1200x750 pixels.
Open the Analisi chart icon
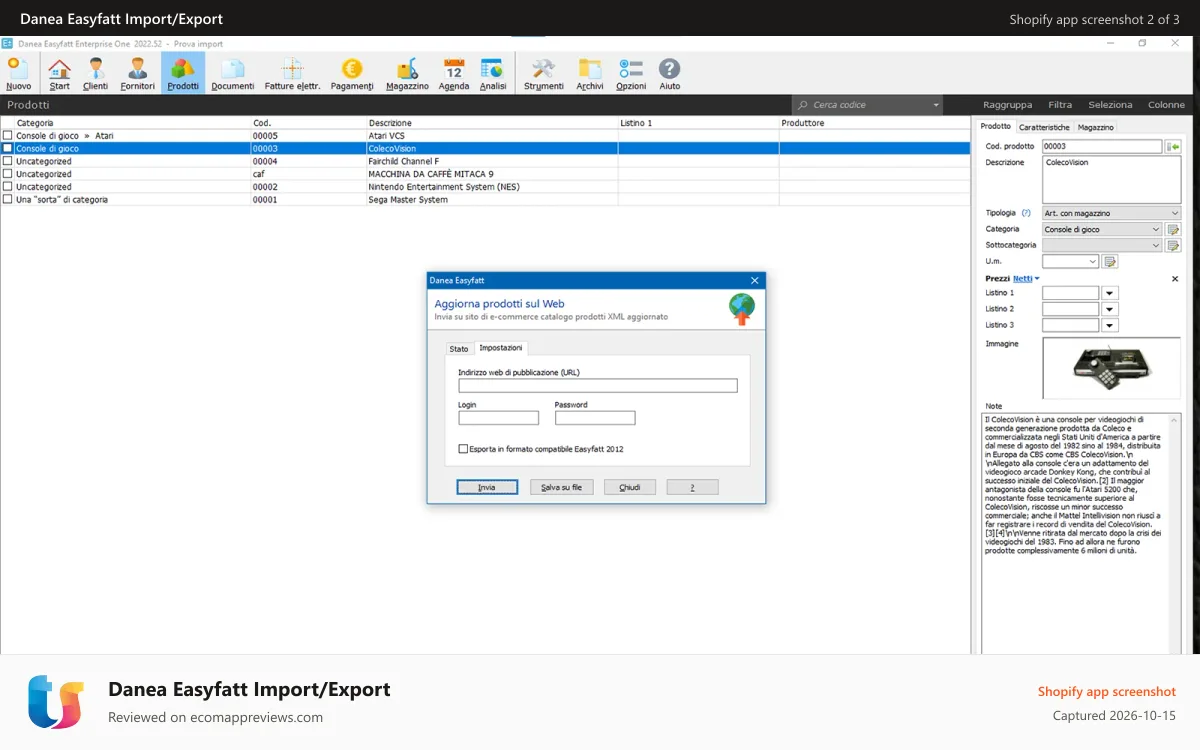493,74
